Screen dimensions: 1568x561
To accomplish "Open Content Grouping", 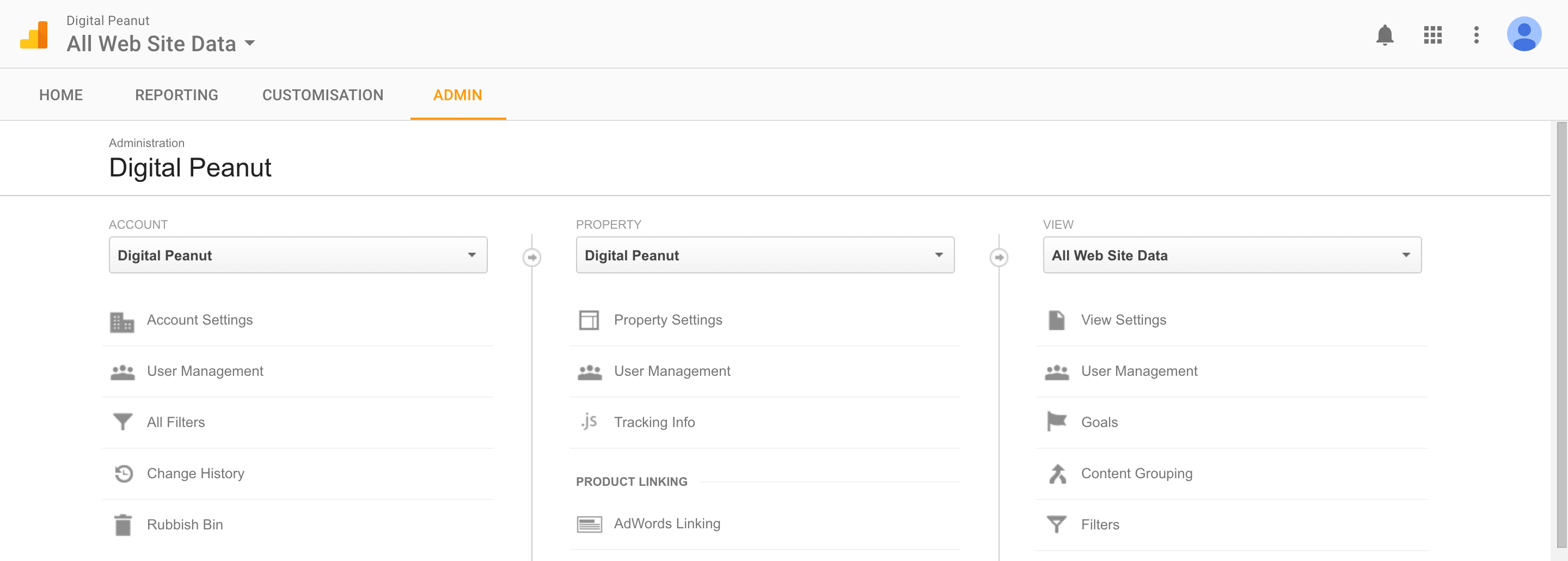I will (x=1136, y=473).
